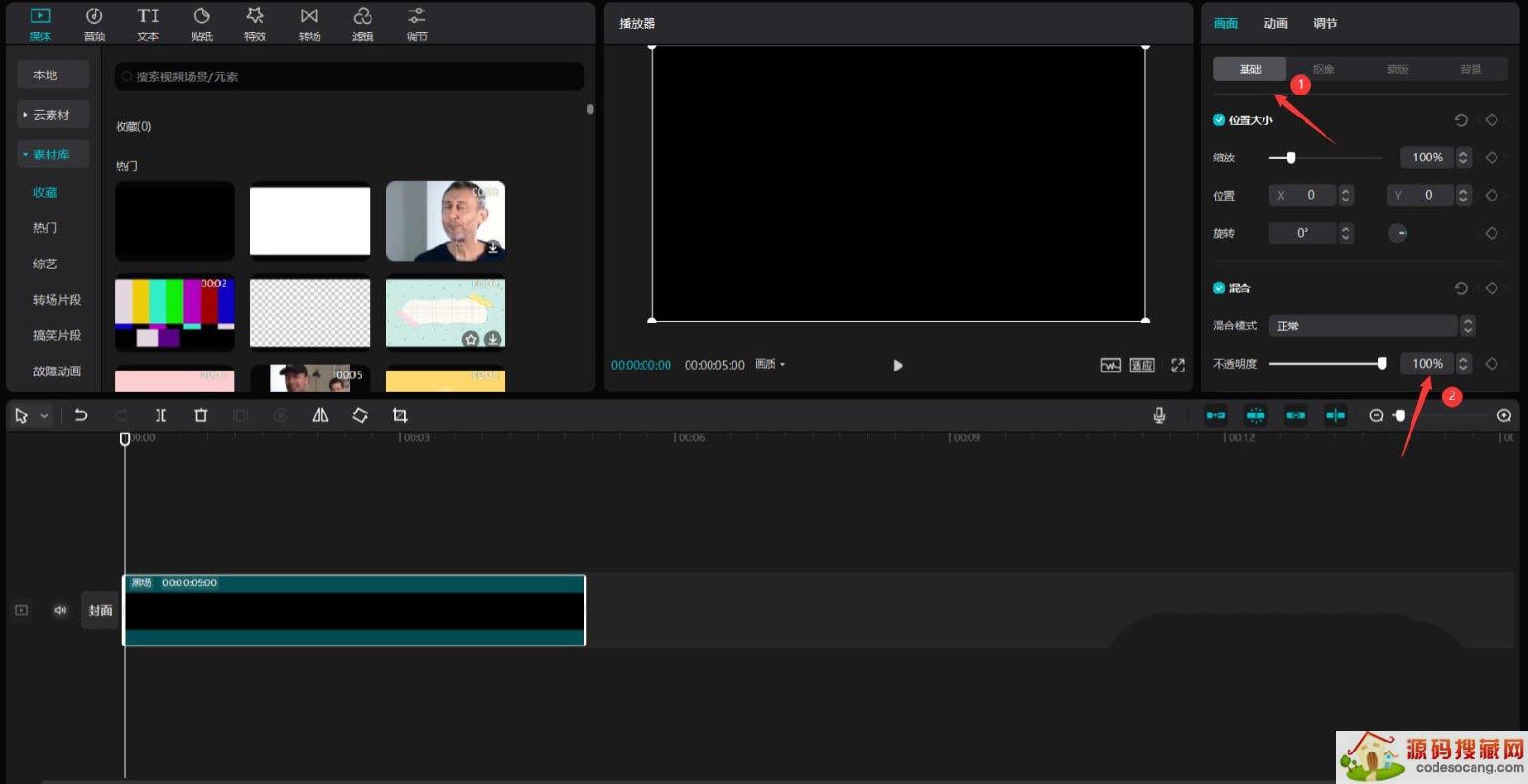Viewport: 1528px width, 784px height.
Task: Expand the 云素材 sidebar section
Action: 52,116
